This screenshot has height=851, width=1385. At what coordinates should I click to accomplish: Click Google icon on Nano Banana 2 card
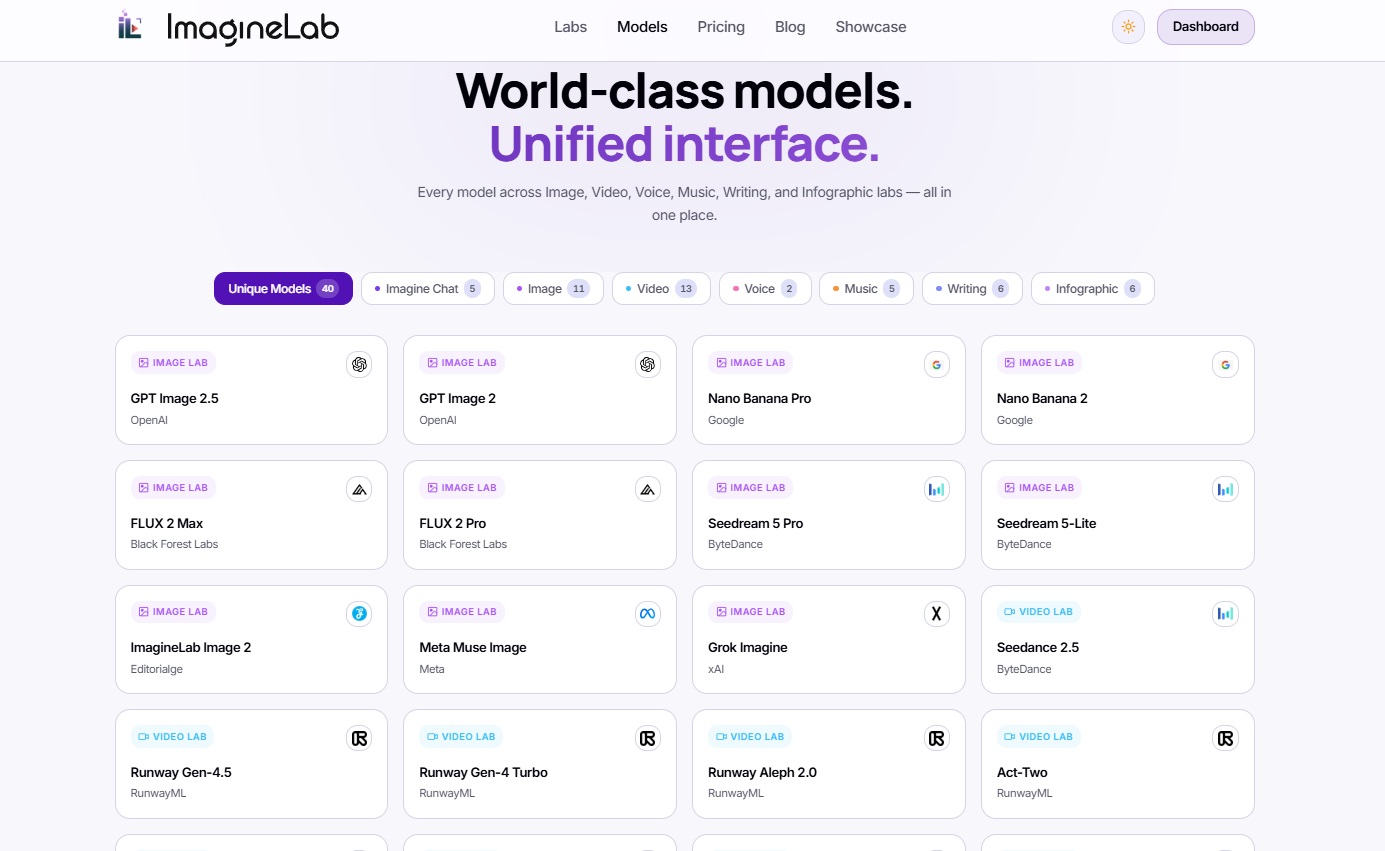[x=1225, y=364]
